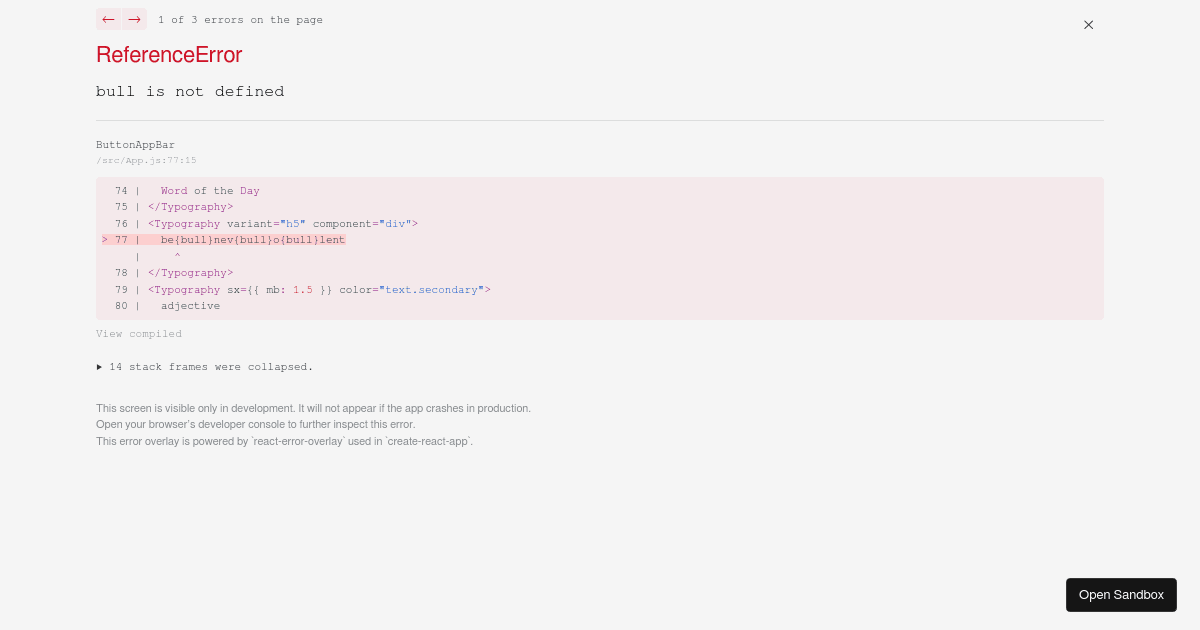
Task: Click the caret marker under line 77
Action: [177, 256]
